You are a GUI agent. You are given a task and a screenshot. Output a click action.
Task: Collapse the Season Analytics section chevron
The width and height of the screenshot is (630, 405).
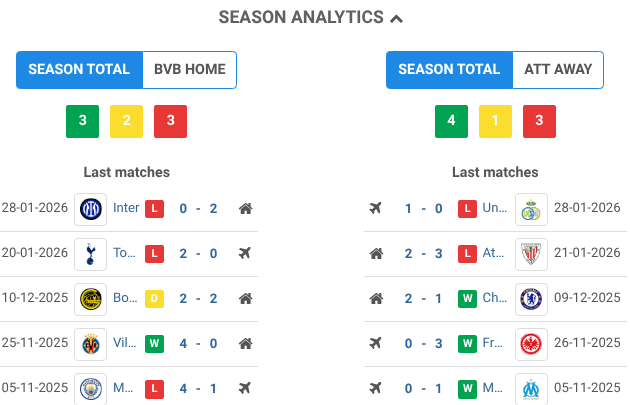click(397, 18)
